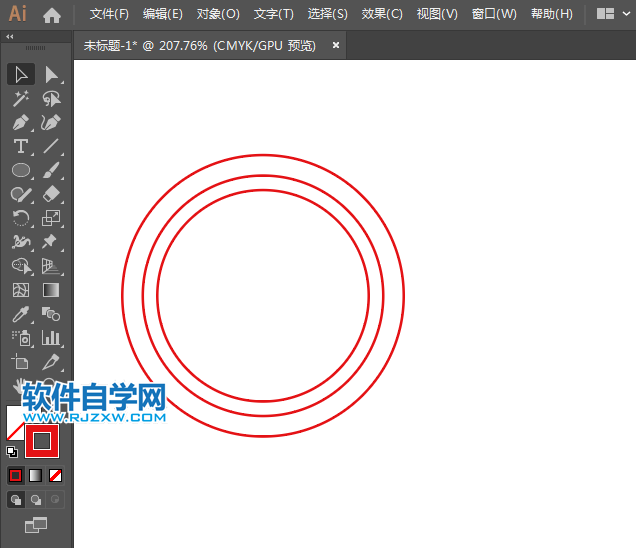Set paint to None
This screenshot has height=548, width=636.
(x=56, y=475)
